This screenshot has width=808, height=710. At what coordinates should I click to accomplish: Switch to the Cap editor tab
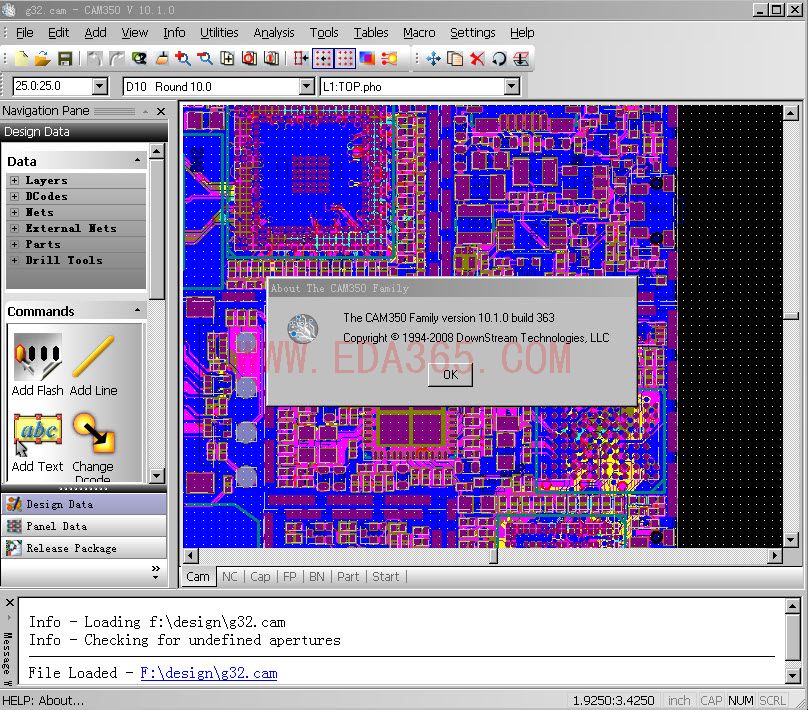tap(260, 577)
